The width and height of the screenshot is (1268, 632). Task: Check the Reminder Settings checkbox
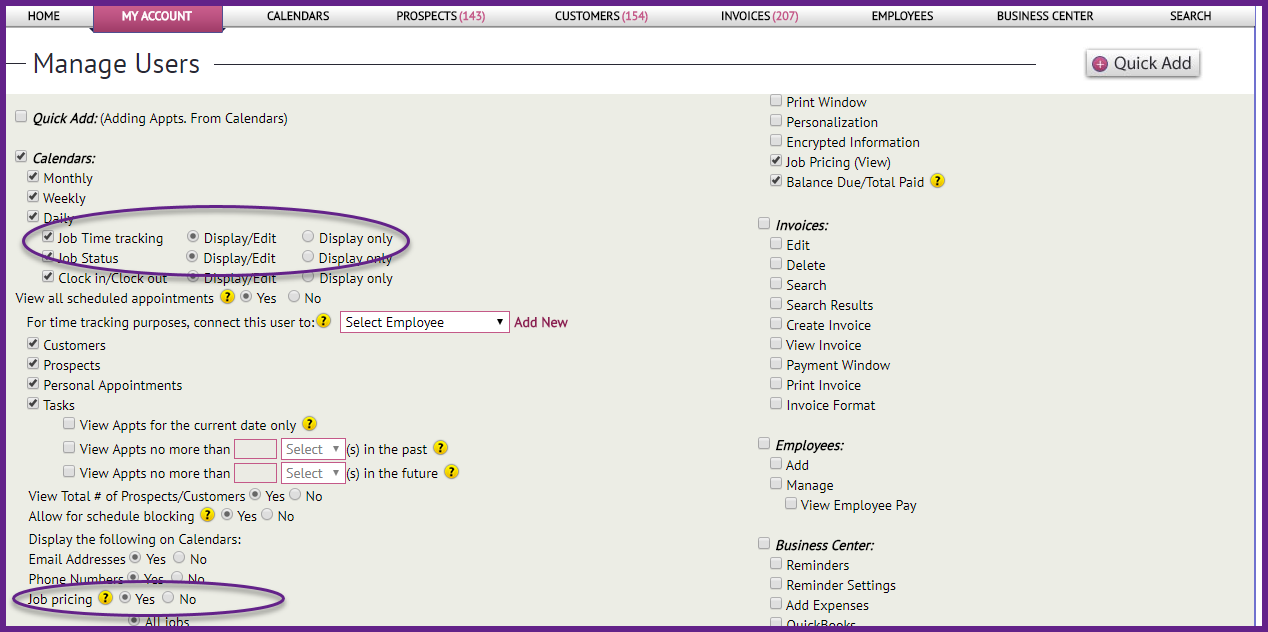[x=776, y=584]
